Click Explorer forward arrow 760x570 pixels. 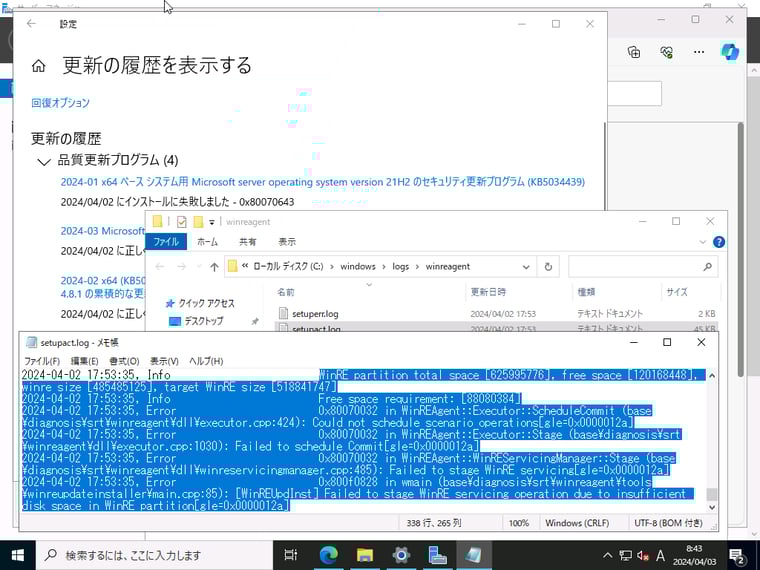(181, 267)
